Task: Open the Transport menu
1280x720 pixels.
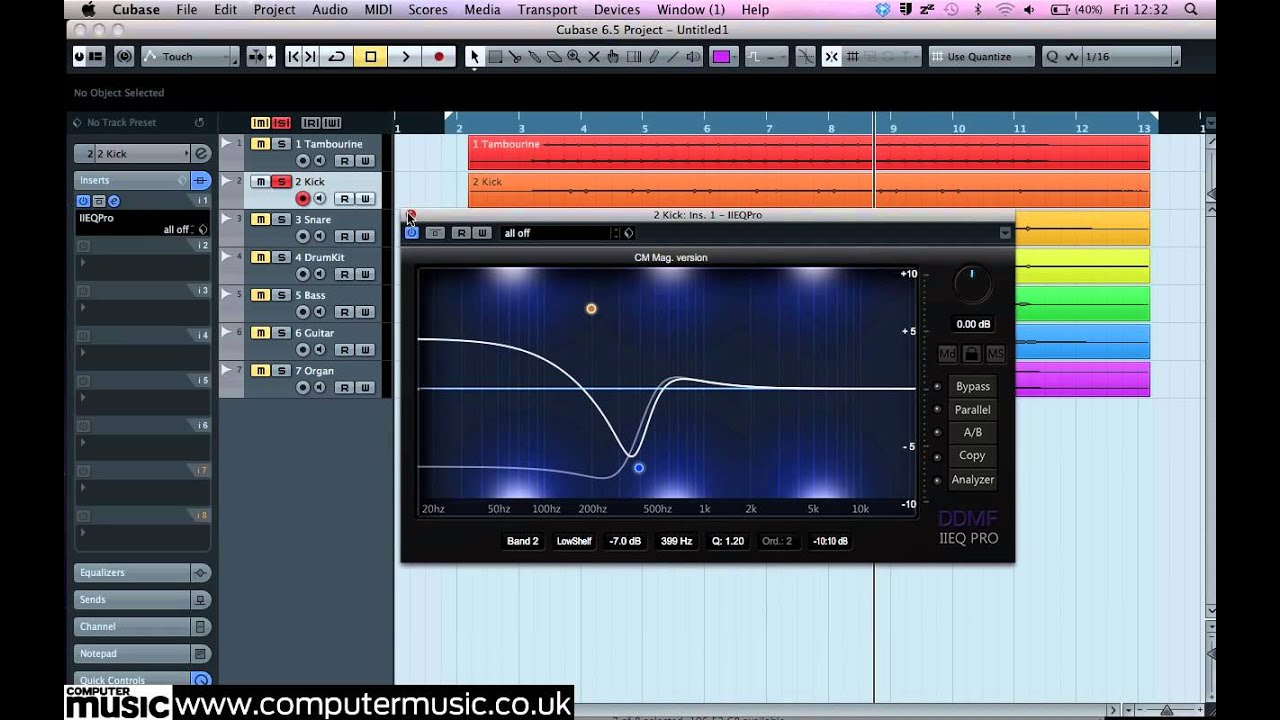Action: [x=547, y=9]
